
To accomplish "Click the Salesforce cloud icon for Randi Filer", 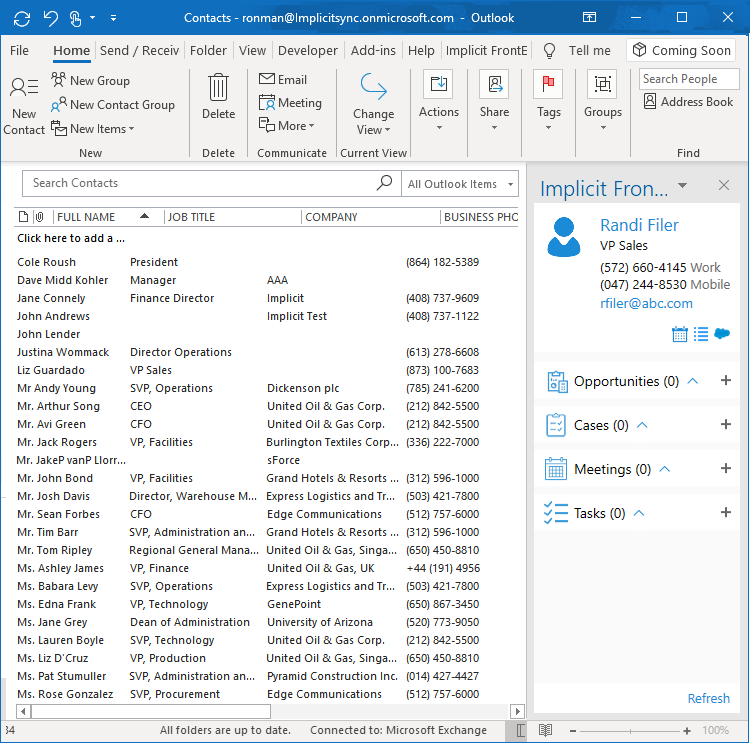I will [x=722, y=334].
